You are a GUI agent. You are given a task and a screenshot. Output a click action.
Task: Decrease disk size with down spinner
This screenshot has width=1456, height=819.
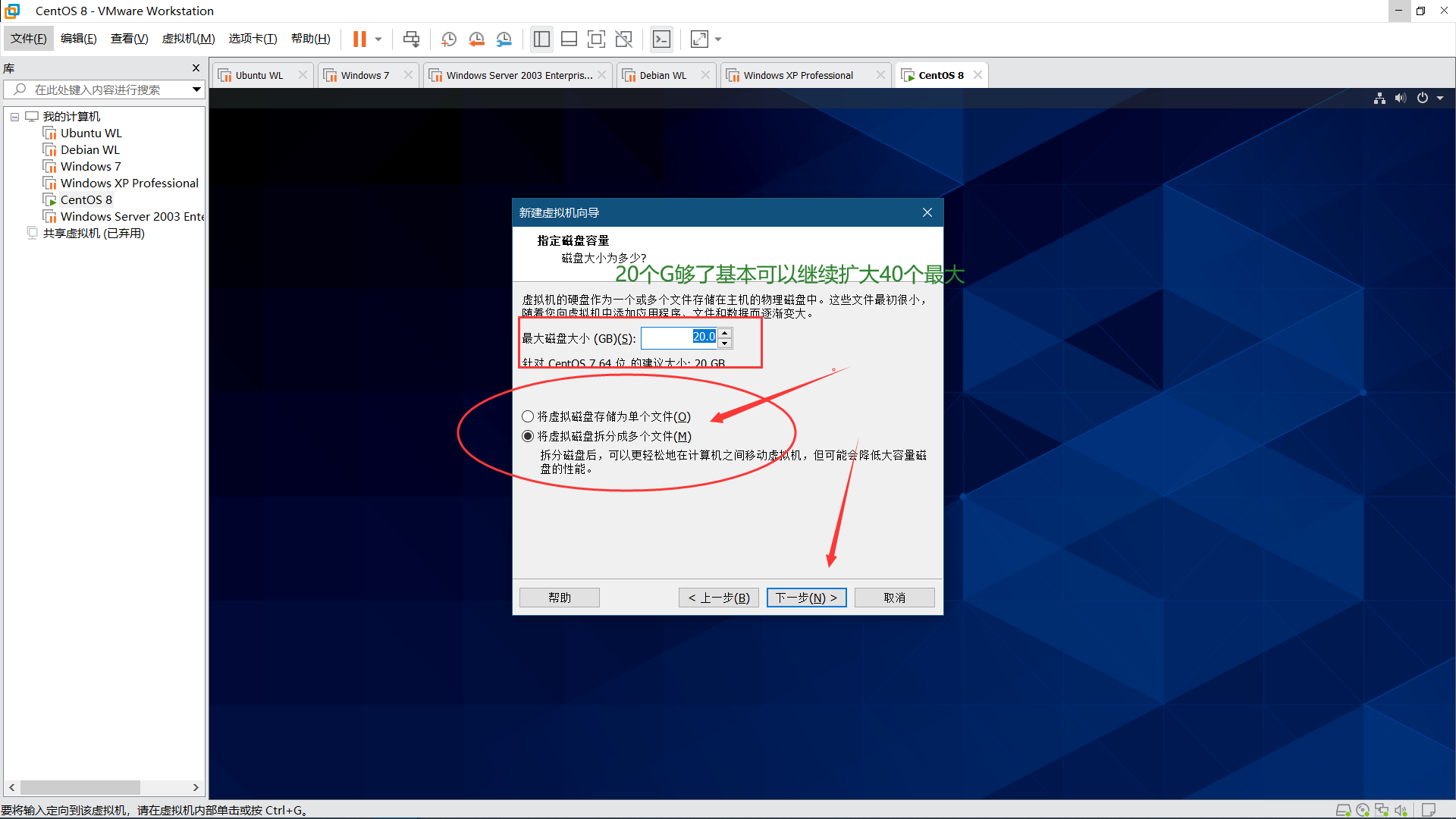coord(725,343)
